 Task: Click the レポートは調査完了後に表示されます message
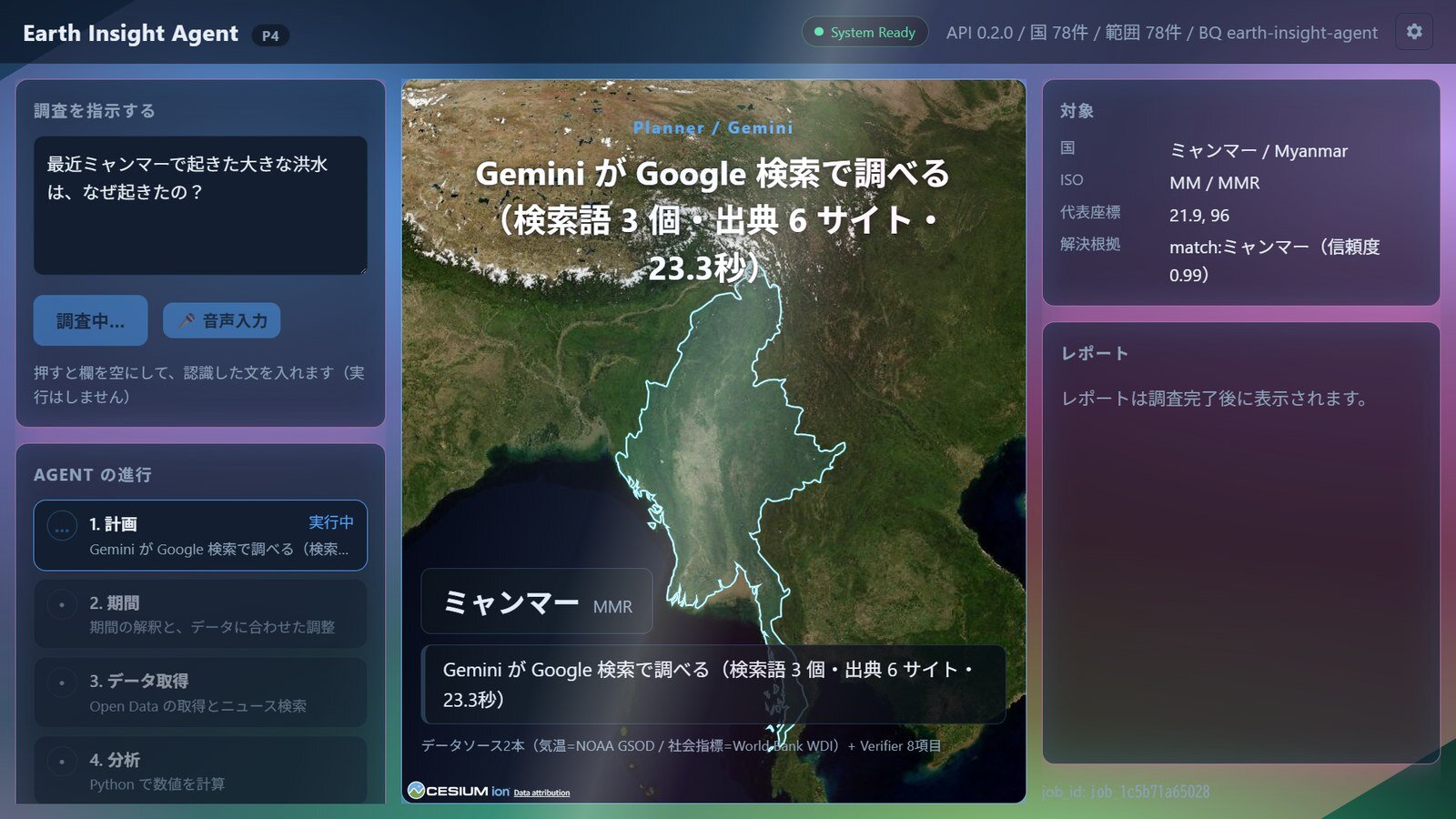[x=1214, y=399]
